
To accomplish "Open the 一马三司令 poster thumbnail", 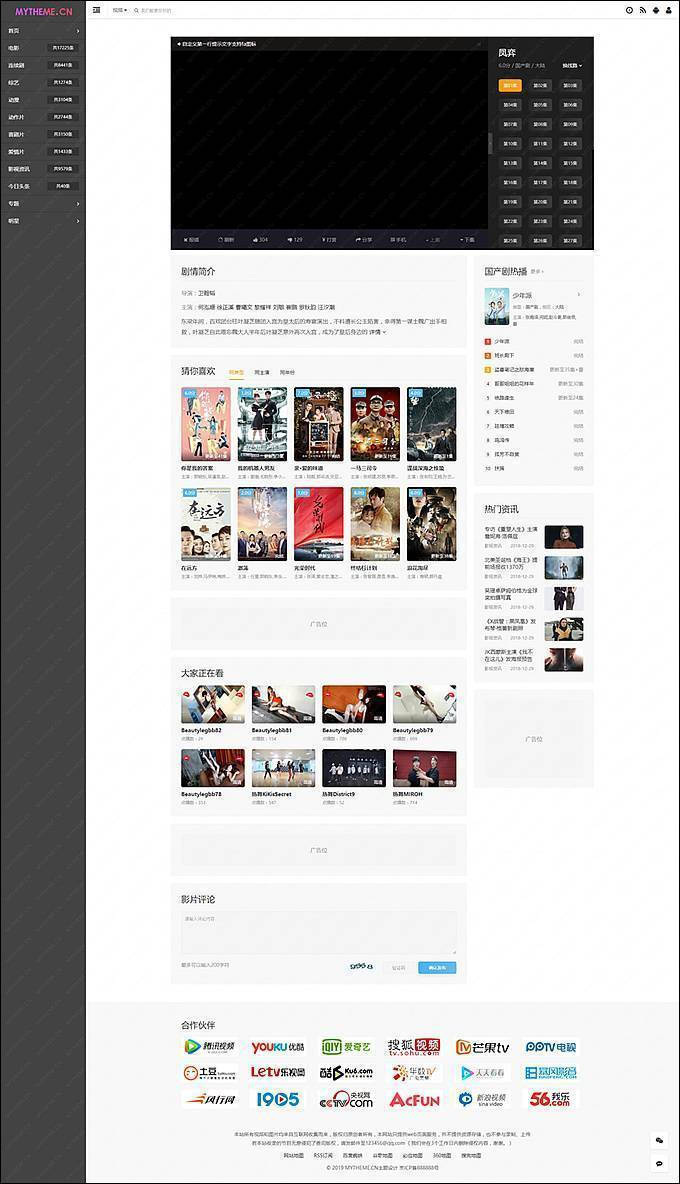I will pyautogui.click(x=375, y=424).
